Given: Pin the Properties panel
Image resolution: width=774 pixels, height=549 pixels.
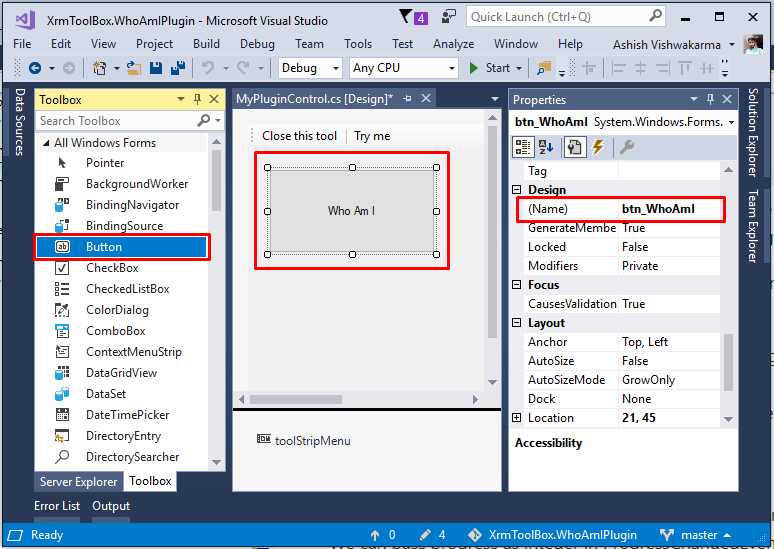Looking at the screenshot, I should pyautogui.click(x=710, y=99).
